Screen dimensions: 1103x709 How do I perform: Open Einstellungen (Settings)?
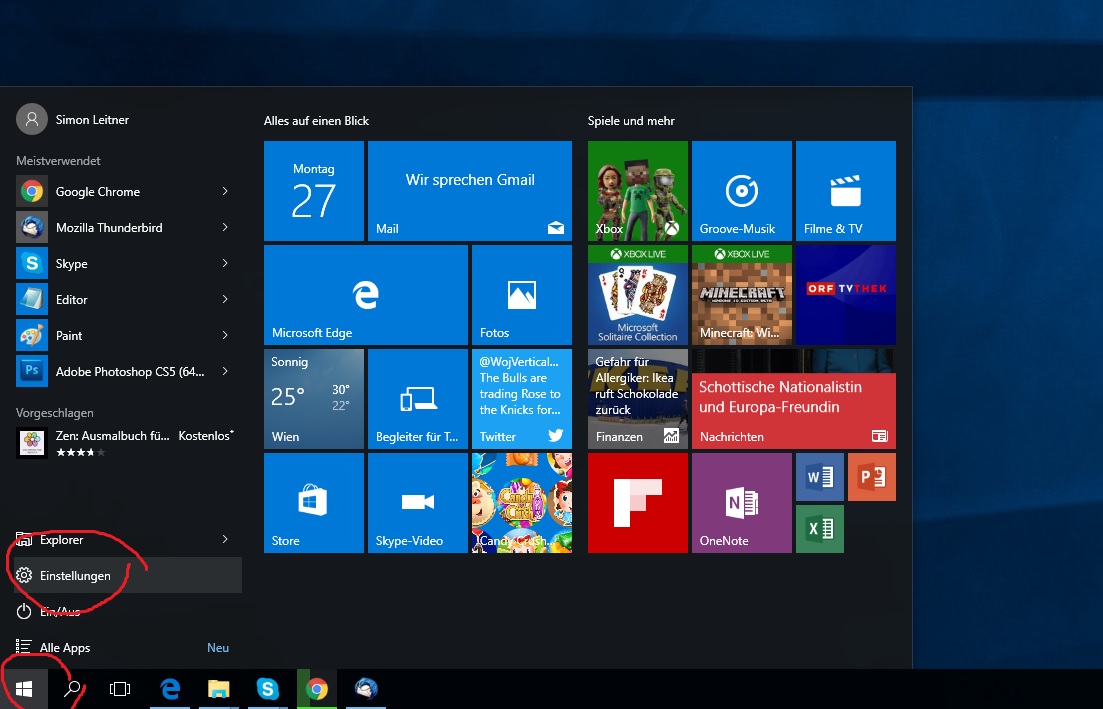coord(128,575)
